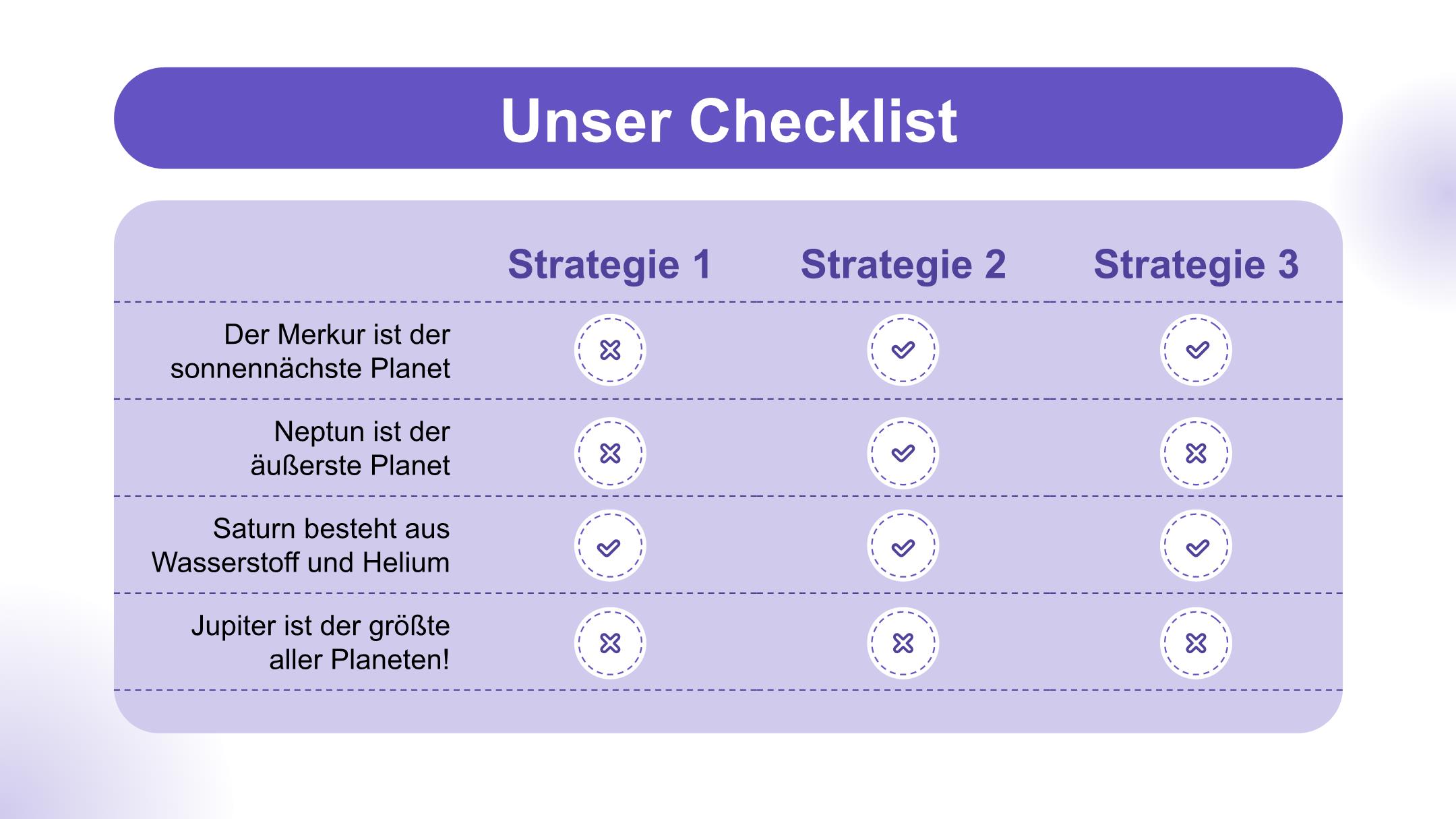Select the text 'Der Merkur ist der sonnennächste Planet'
This screenshot has width=1456, height=819.
[310, 351]
